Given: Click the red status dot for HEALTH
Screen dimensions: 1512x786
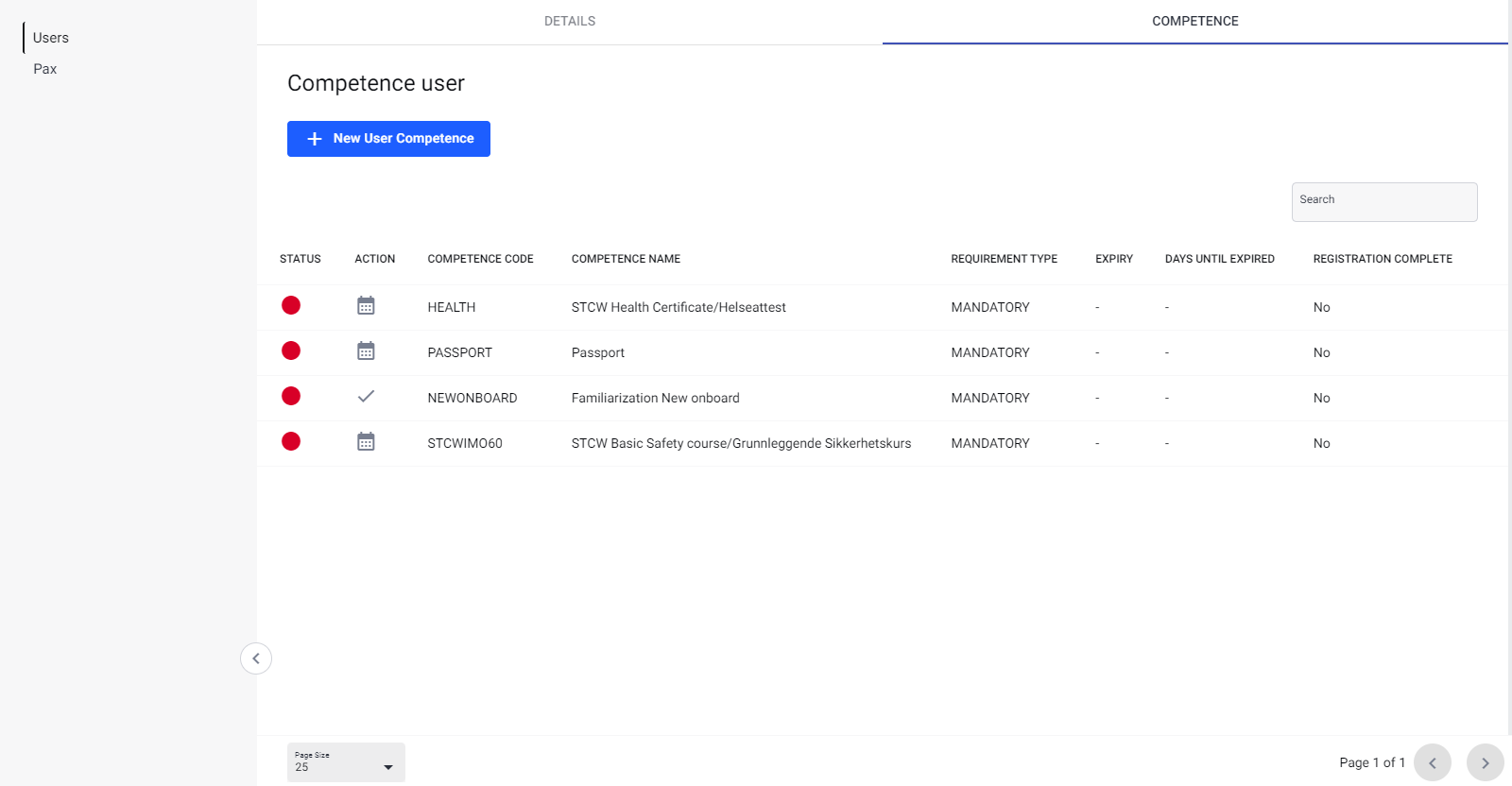Looking at the screenshot, I should 291,305.
